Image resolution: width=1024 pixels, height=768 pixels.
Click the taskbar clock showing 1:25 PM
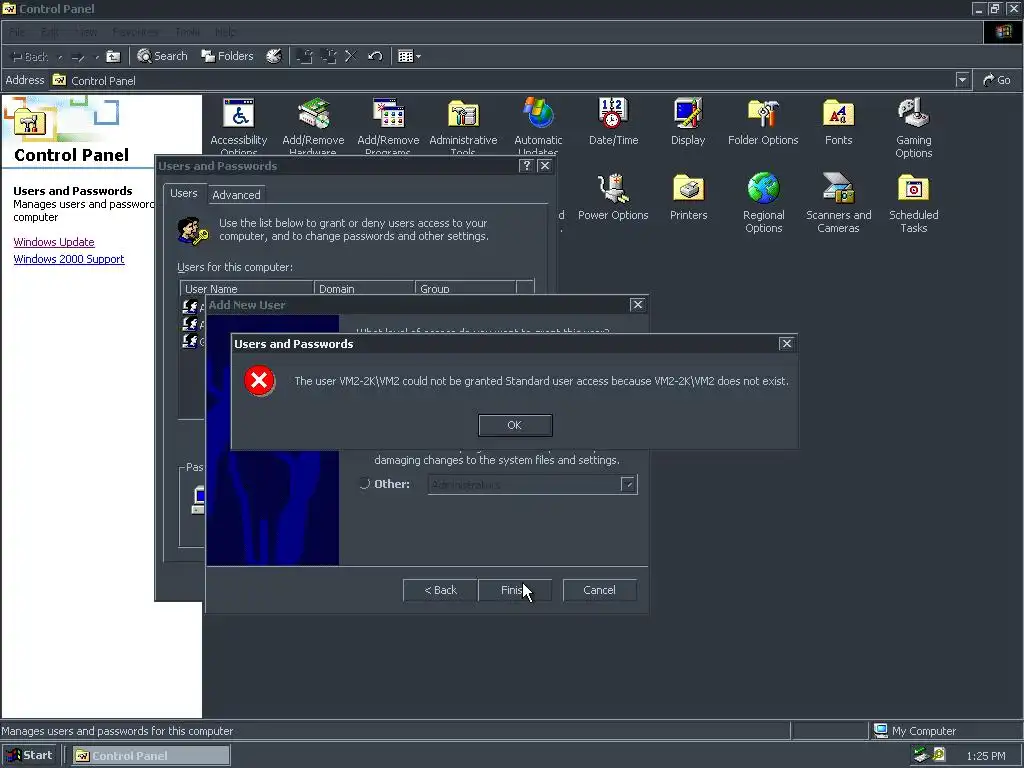986,756
